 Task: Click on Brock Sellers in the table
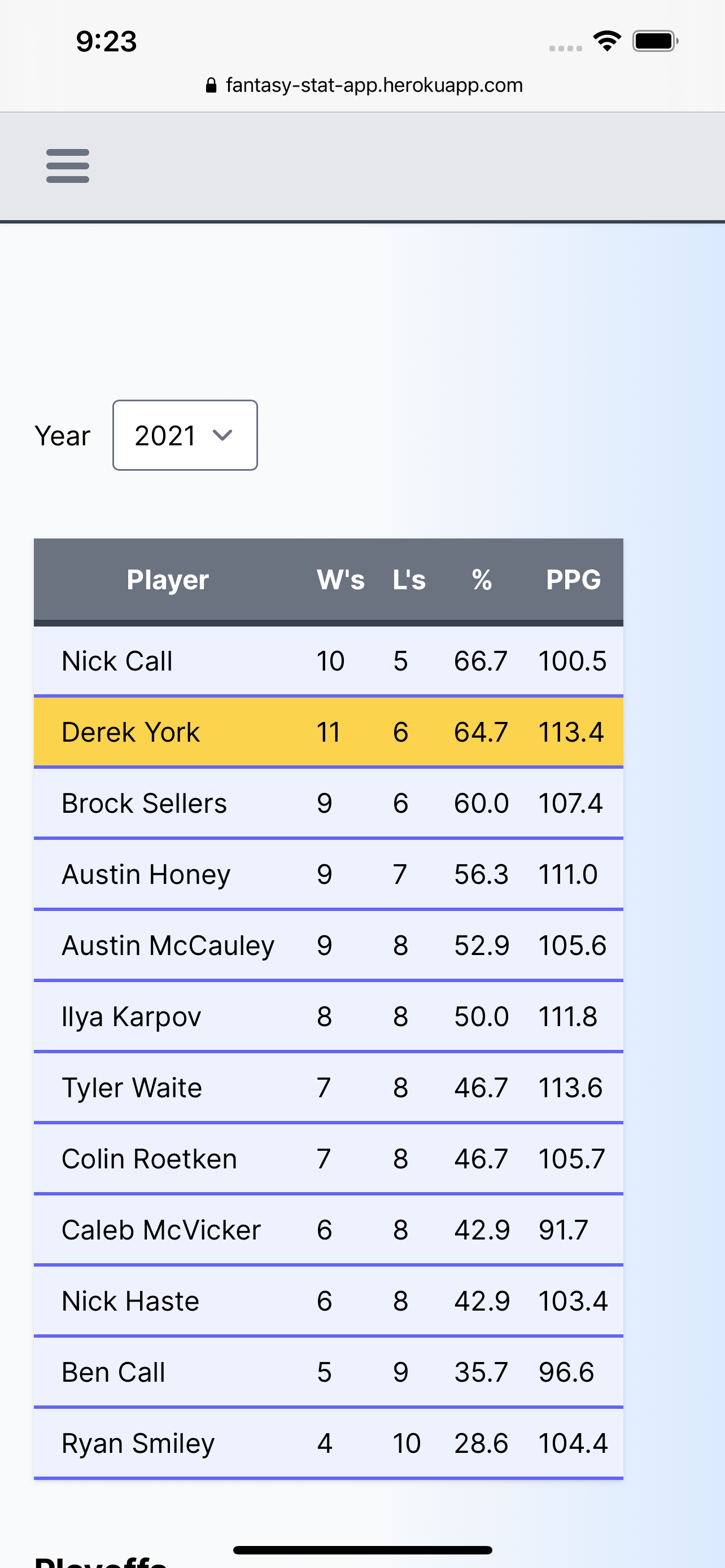145,803
